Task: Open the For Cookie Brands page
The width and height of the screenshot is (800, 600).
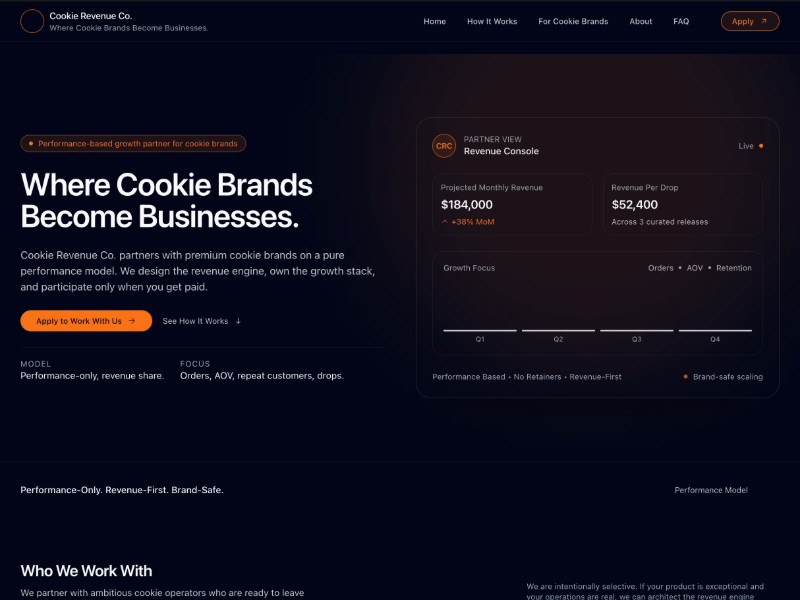Action: (573, 21)
